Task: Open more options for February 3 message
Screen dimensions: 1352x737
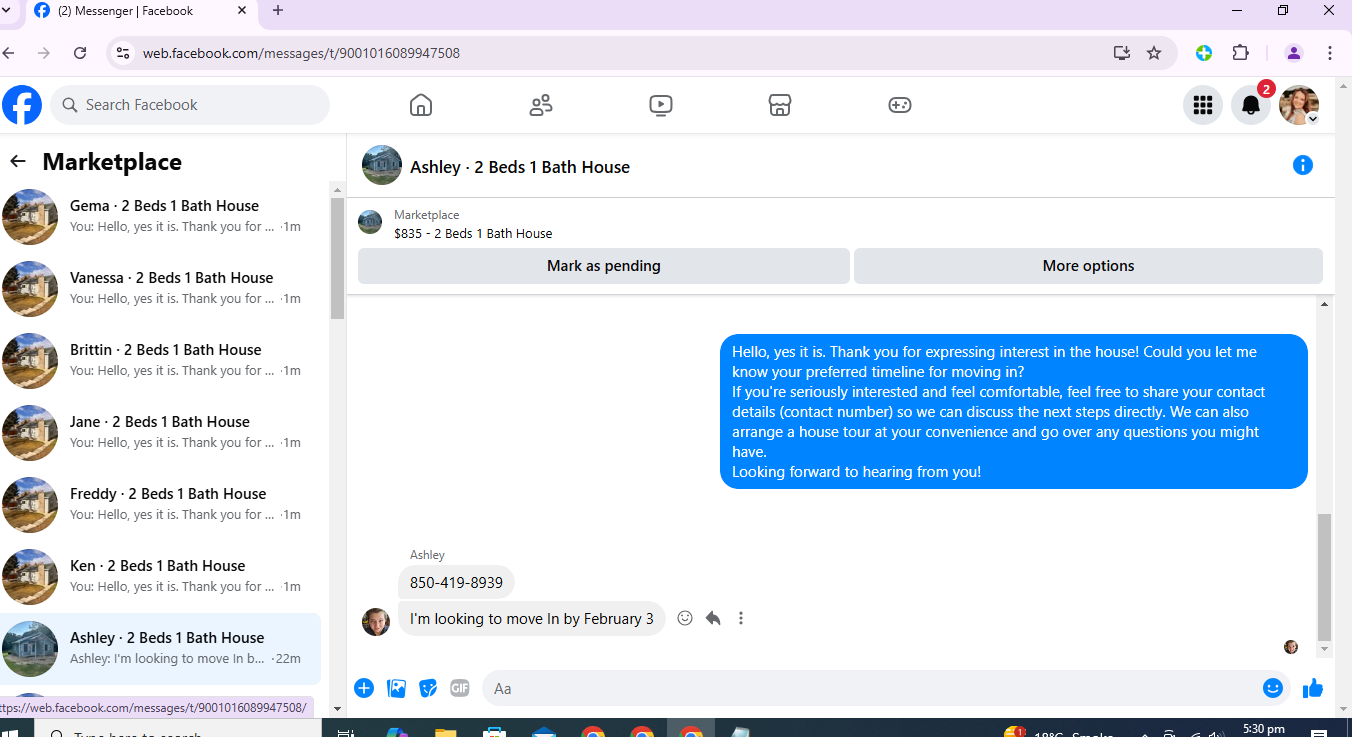Action: pos(741,618)
